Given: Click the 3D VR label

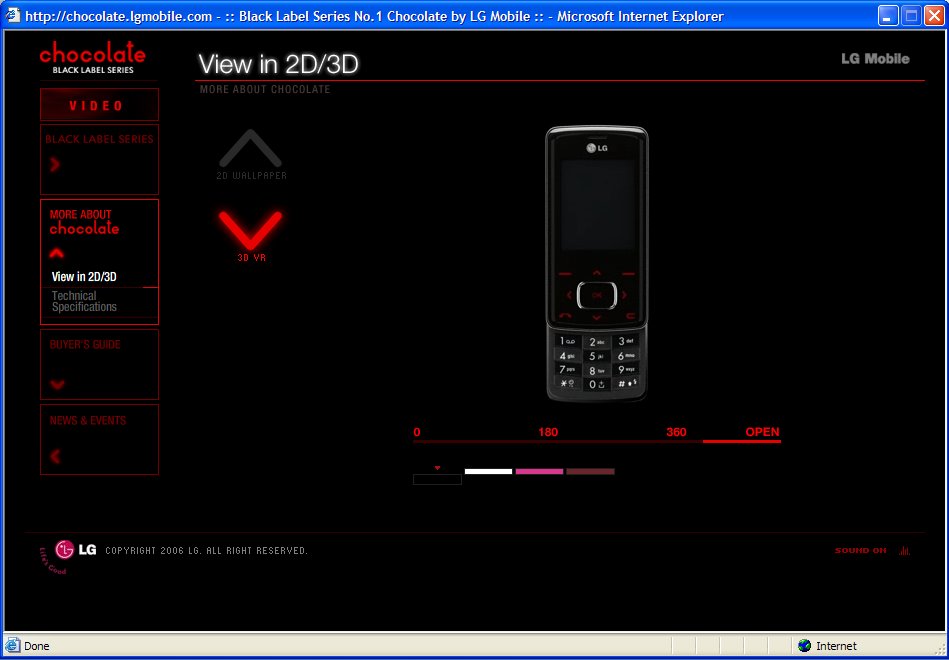Looking at the screenshot, I should click(x=252, y=258).
